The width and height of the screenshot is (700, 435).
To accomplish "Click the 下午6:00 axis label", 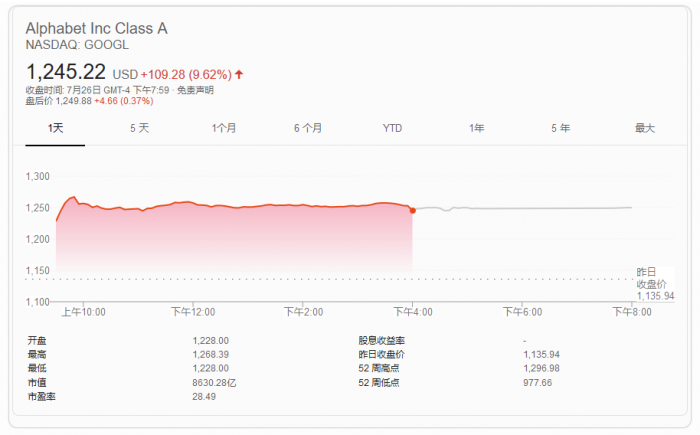I will (x=522, y=312).
